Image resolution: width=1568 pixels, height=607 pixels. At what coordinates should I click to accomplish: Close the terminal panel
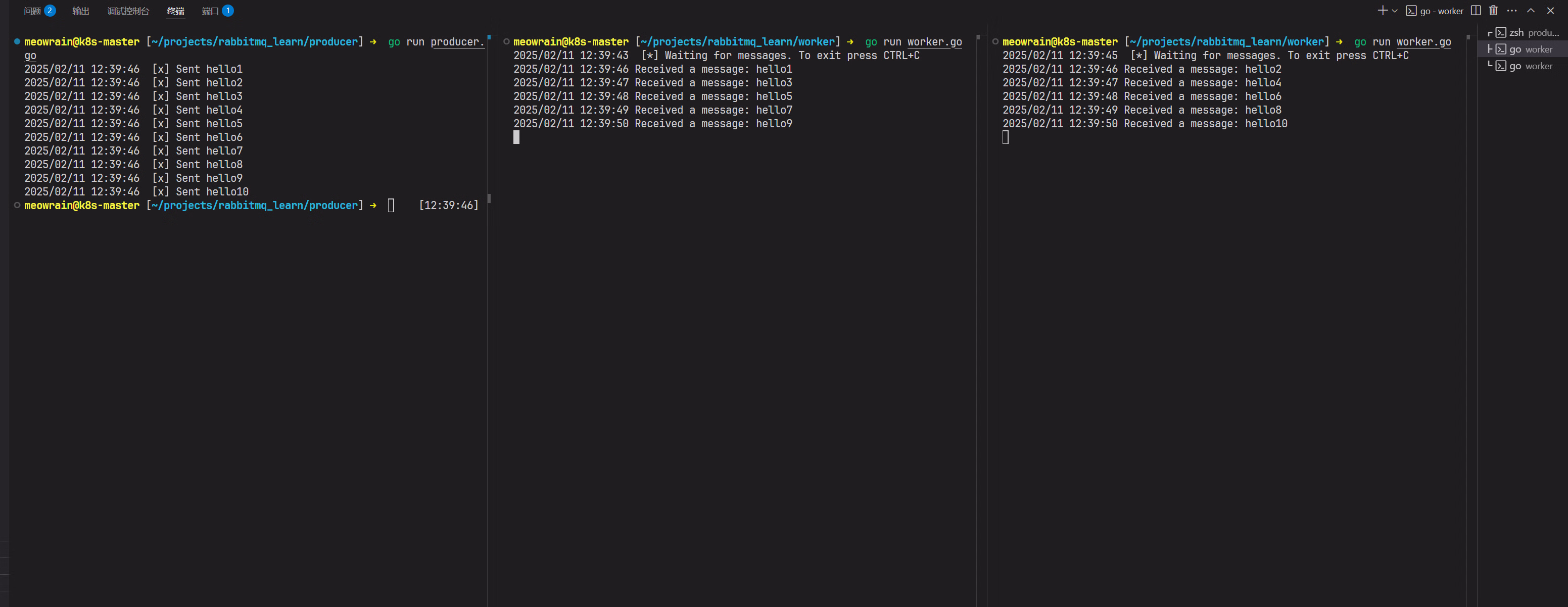tap(1550, 10)
